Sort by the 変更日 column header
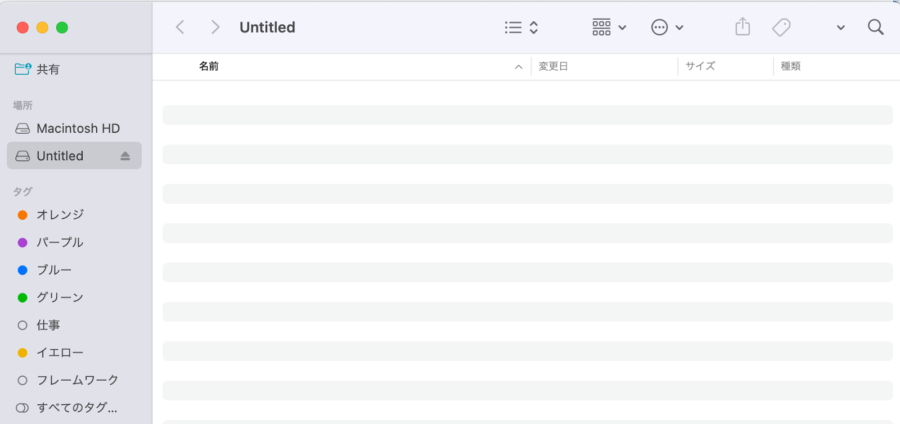 [553, 67]
